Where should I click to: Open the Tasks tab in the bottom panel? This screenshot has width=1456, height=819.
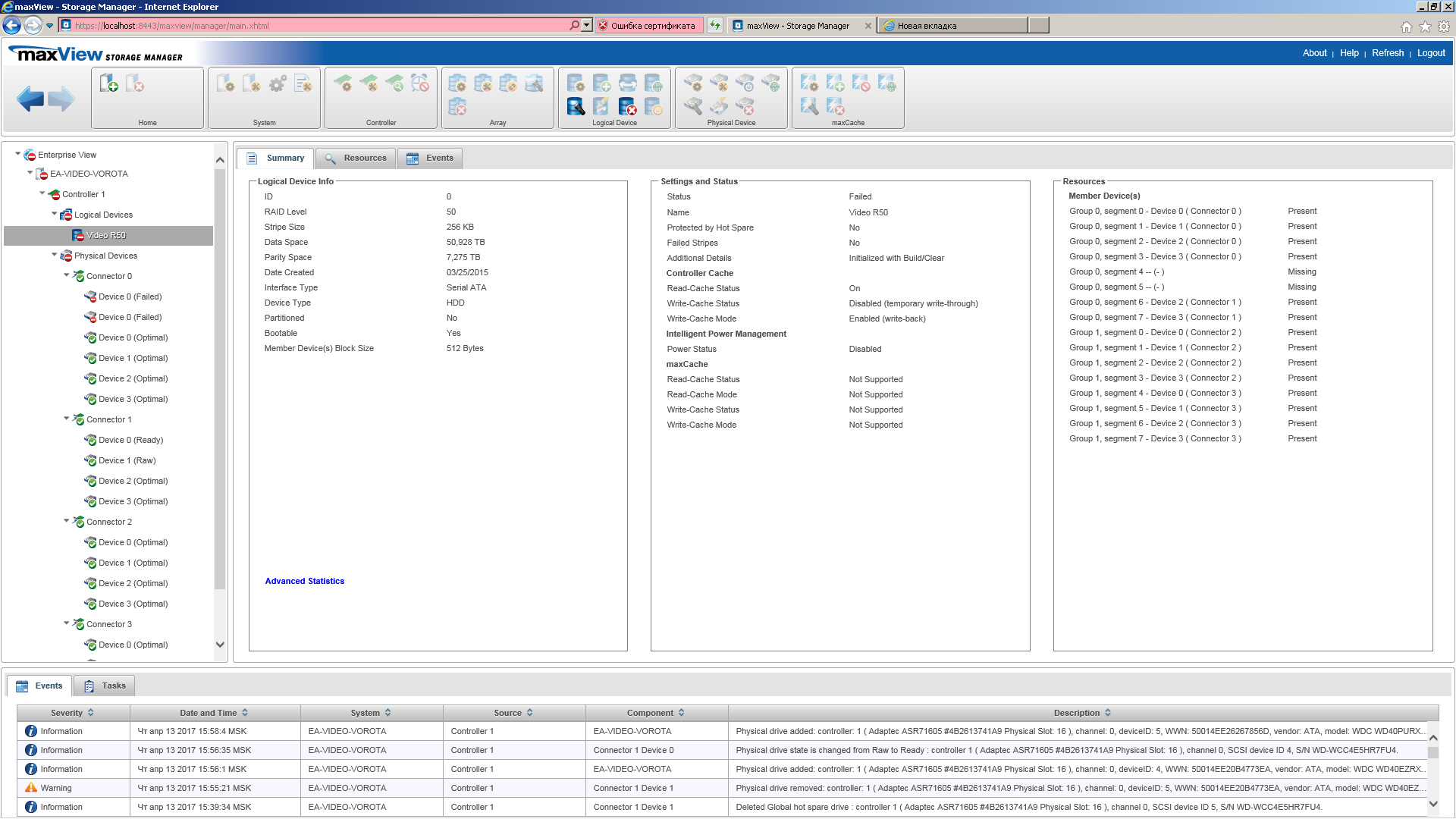tap(105, 686)
